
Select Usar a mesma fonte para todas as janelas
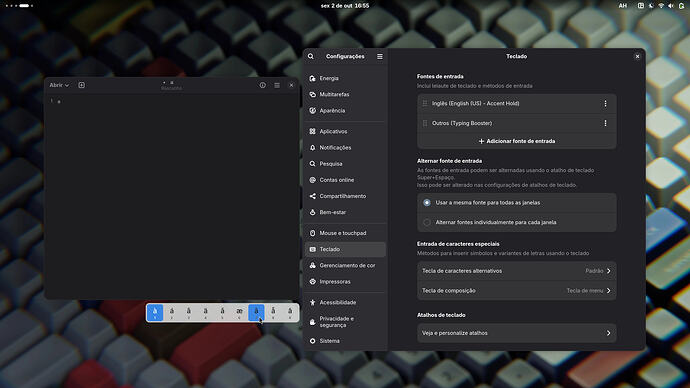pos(517,203)
